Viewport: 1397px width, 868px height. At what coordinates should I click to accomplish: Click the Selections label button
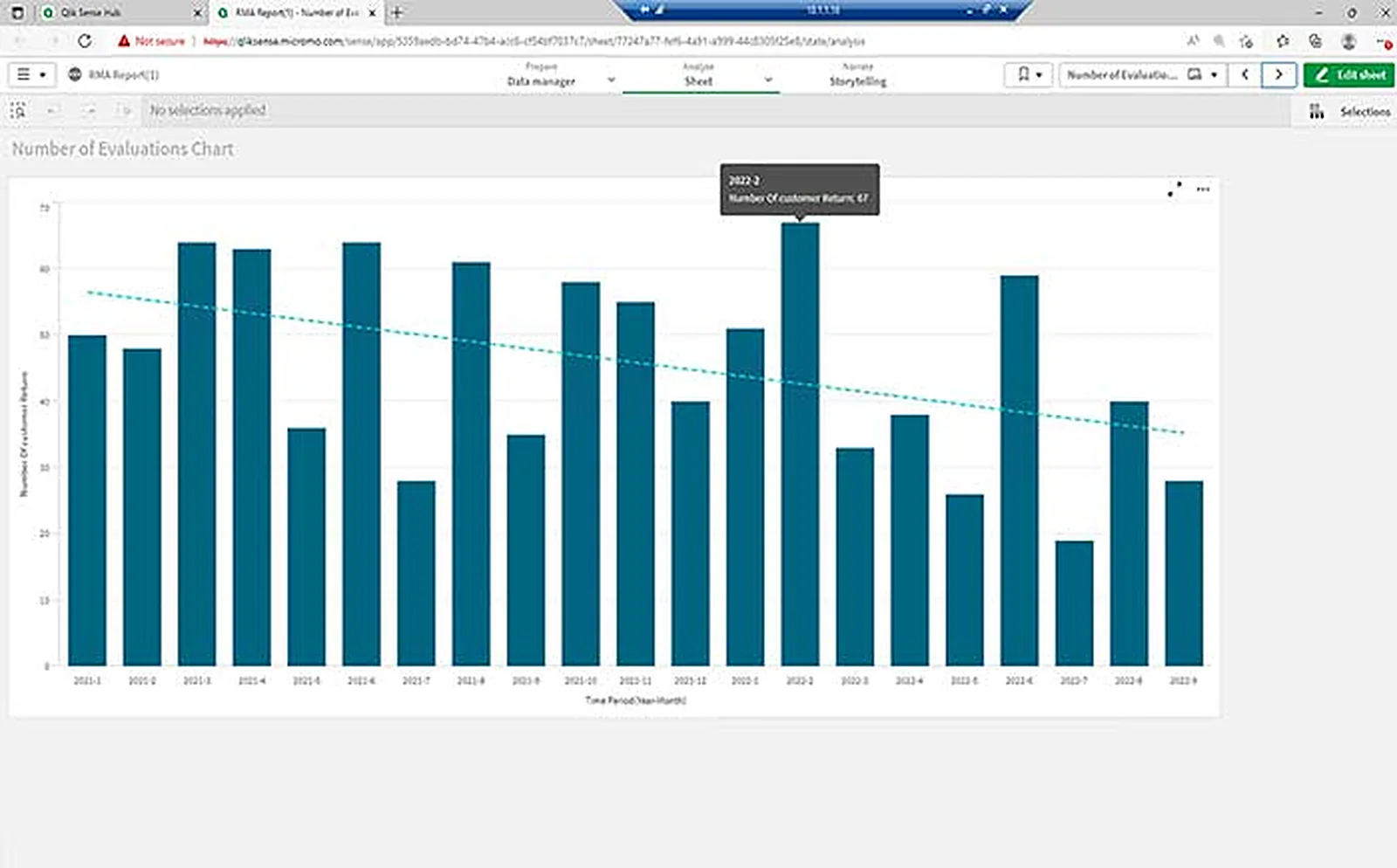click(1365, 112)
